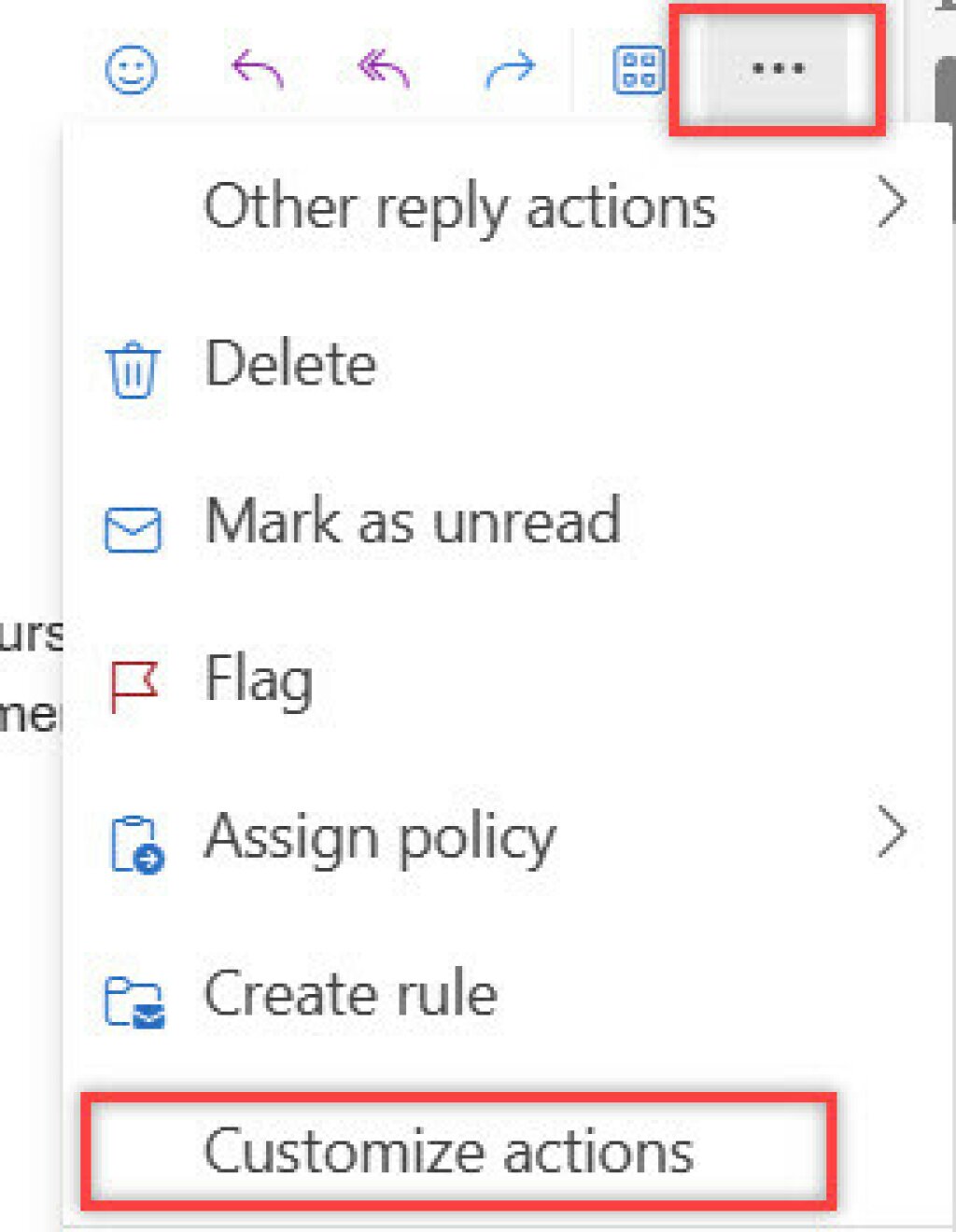Image resolution: width=956 pixels, height=1232 pixels.
Task: Expand the Assign policy submenu arrow
Action: tap(892, 833)
